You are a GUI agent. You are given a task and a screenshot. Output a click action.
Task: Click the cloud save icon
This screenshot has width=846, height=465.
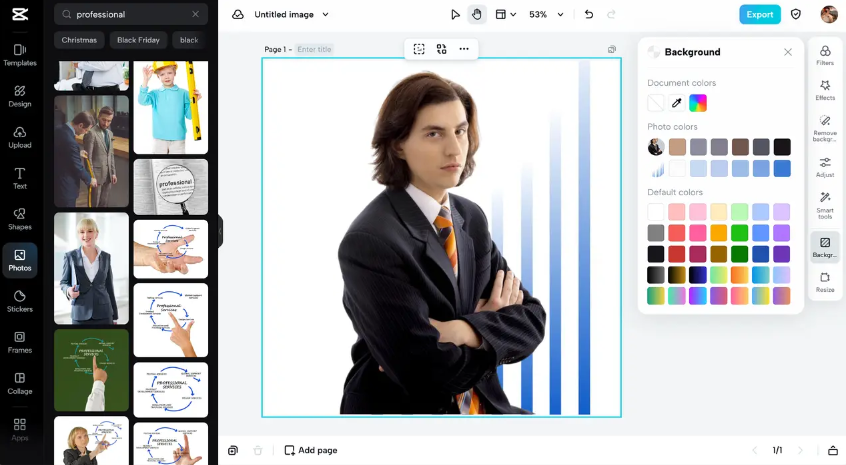coord(238,15)
